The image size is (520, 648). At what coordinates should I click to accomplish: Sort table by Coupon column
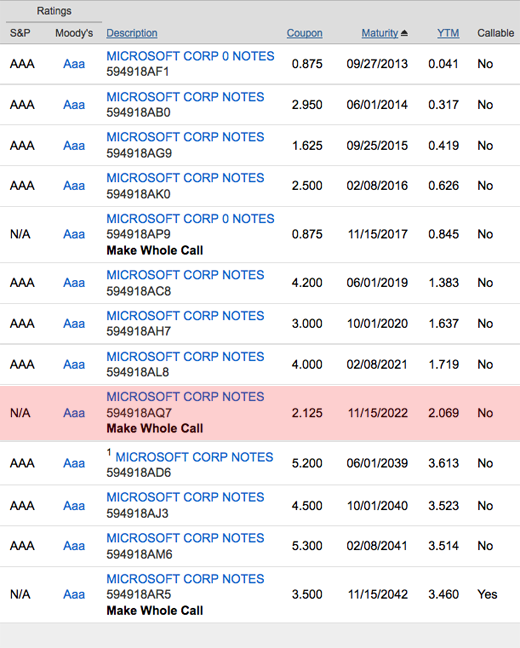point(305,33)
